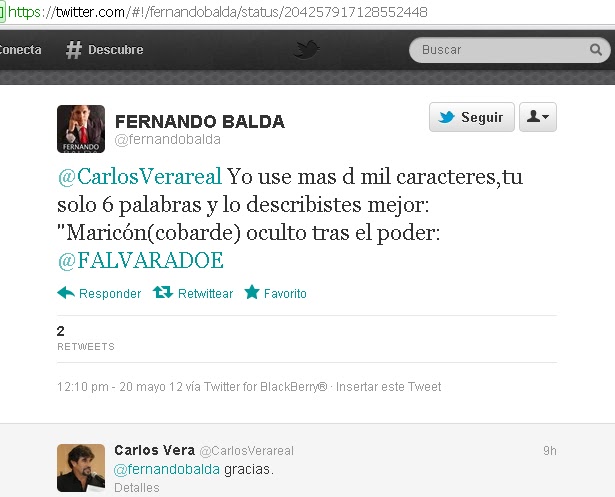Click the Responder reply arrow icon

tap(66, 293)
